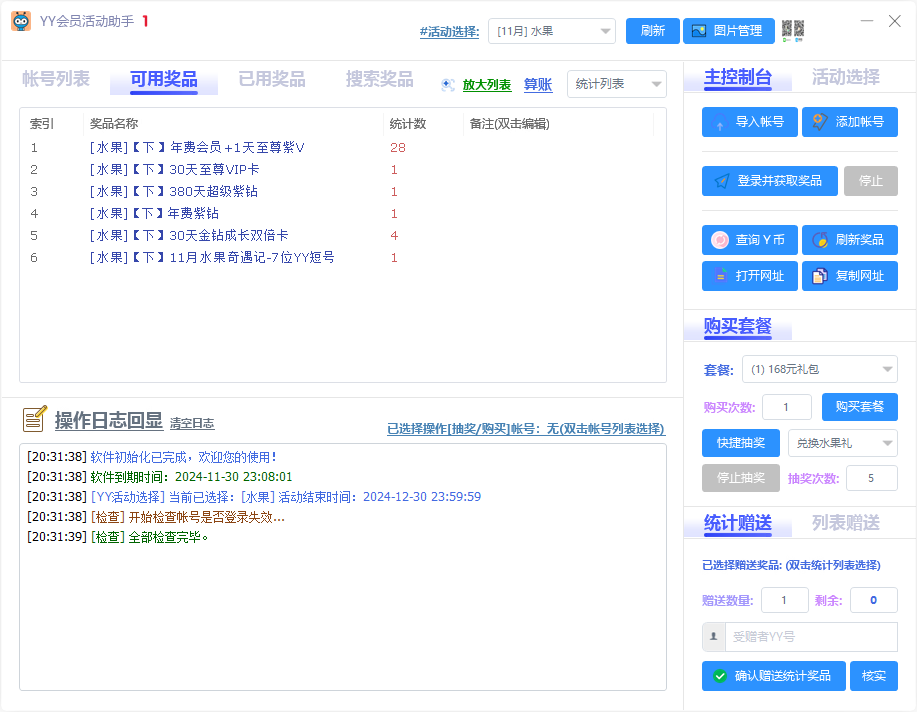Switch to the 活动选择 panel tab
The image size is (917, 712).
(846, 77)
